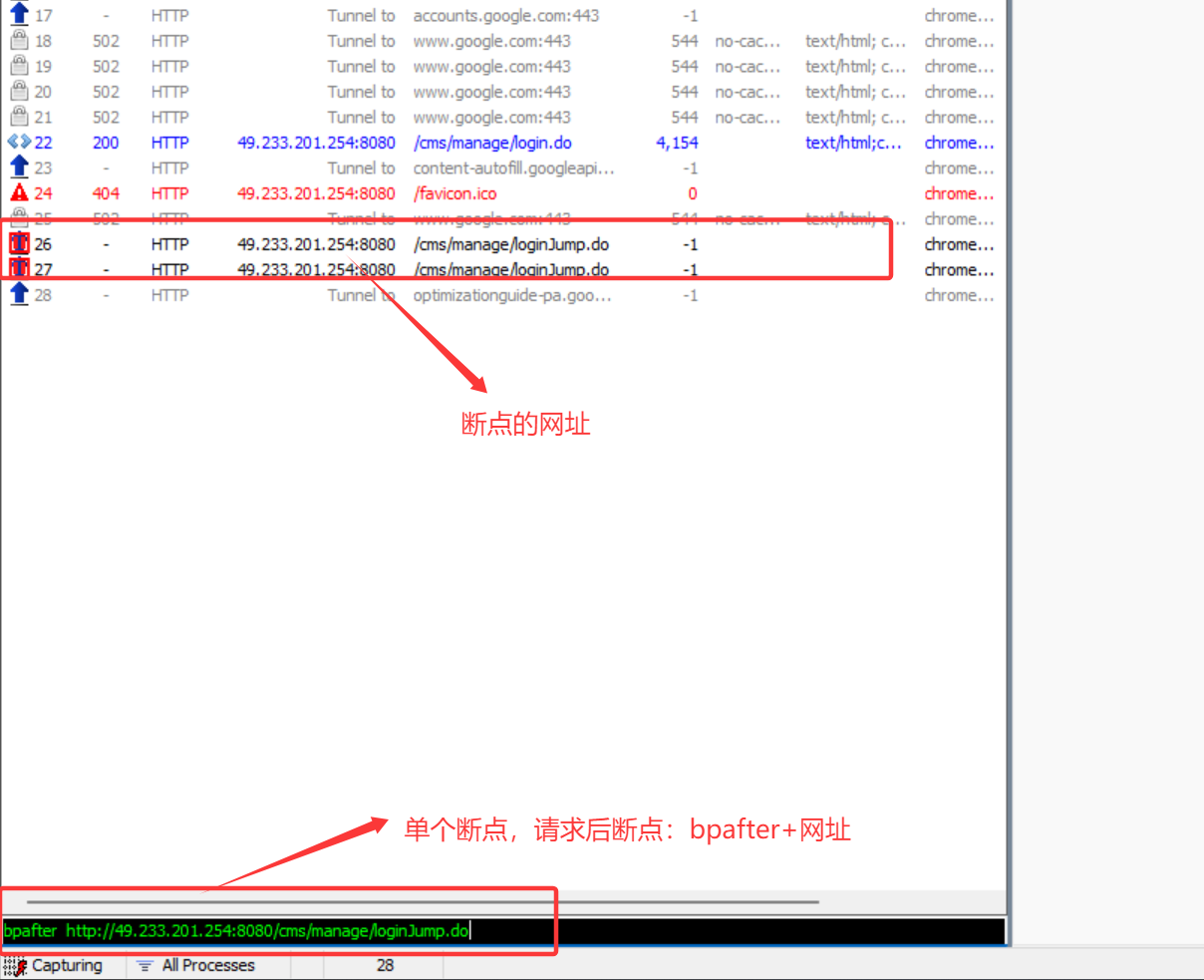The image size is (1204, 980).
Task: Click lock icon of session 19
Action: click(19, 66)
